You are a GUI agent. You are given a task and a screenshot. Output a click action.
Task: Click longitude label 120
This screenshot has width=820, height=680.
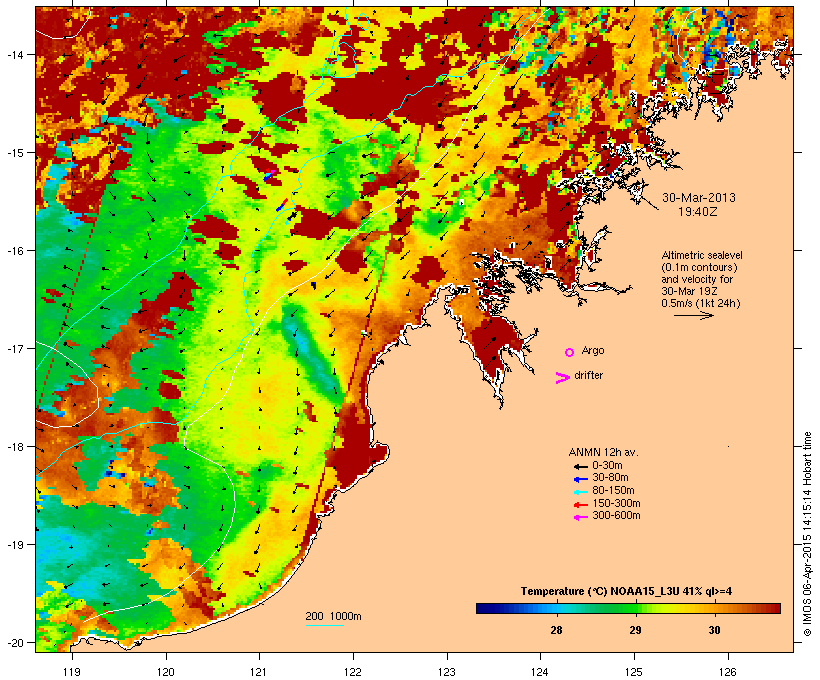(166, 672)
